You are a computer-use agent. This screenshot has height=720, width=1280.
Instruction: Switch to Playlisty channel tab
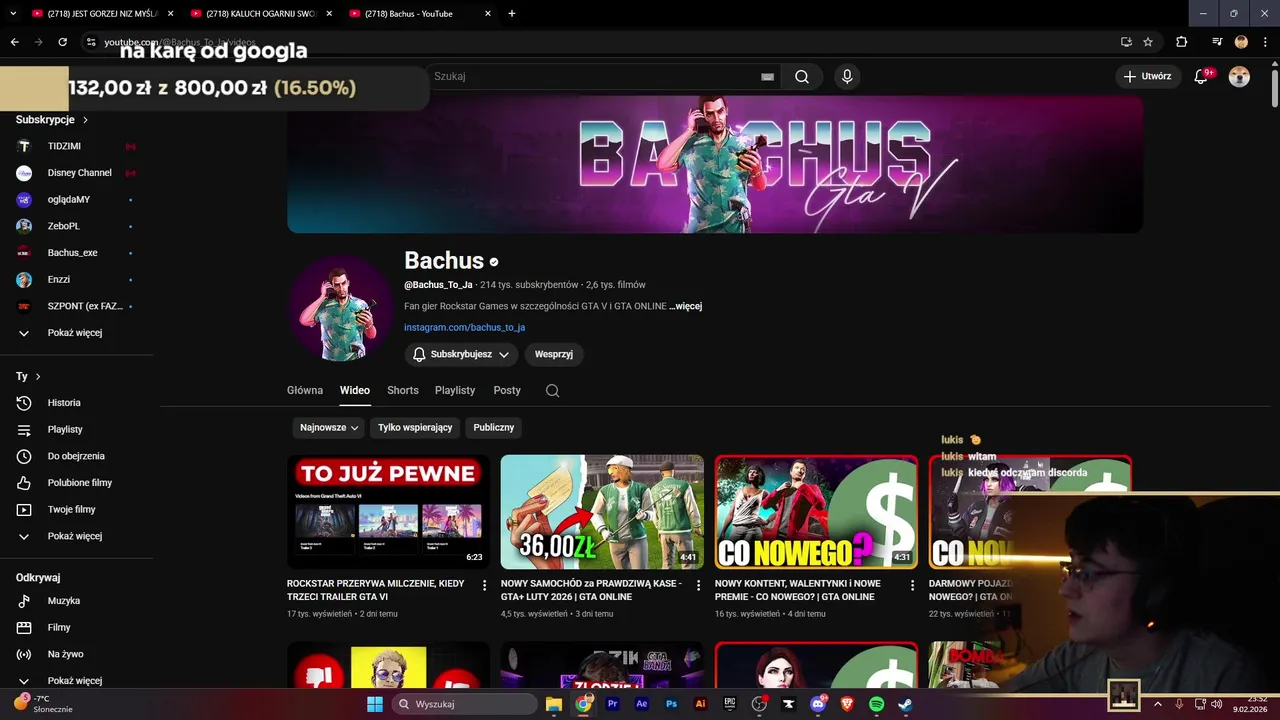tap(455, 391)
